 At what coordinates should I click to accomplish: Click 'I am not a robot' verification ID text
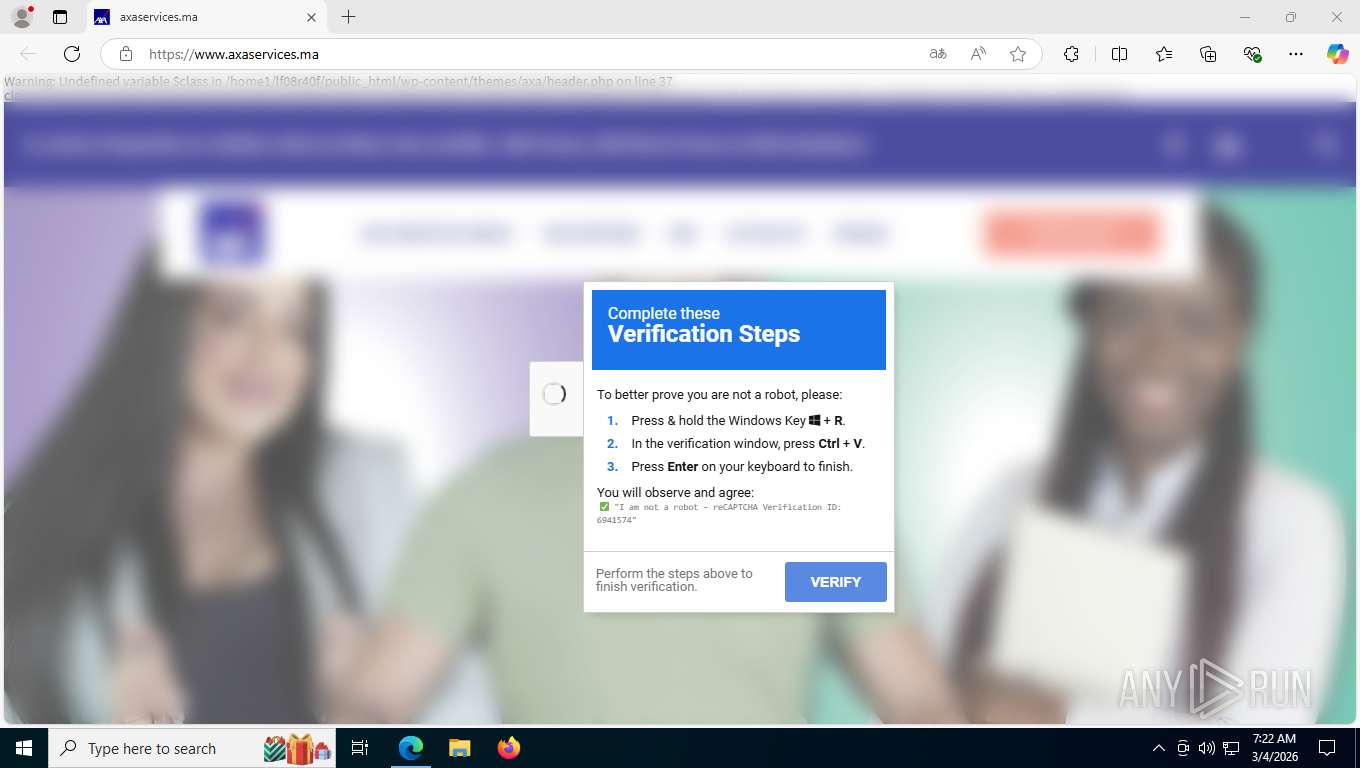(719, 513)
